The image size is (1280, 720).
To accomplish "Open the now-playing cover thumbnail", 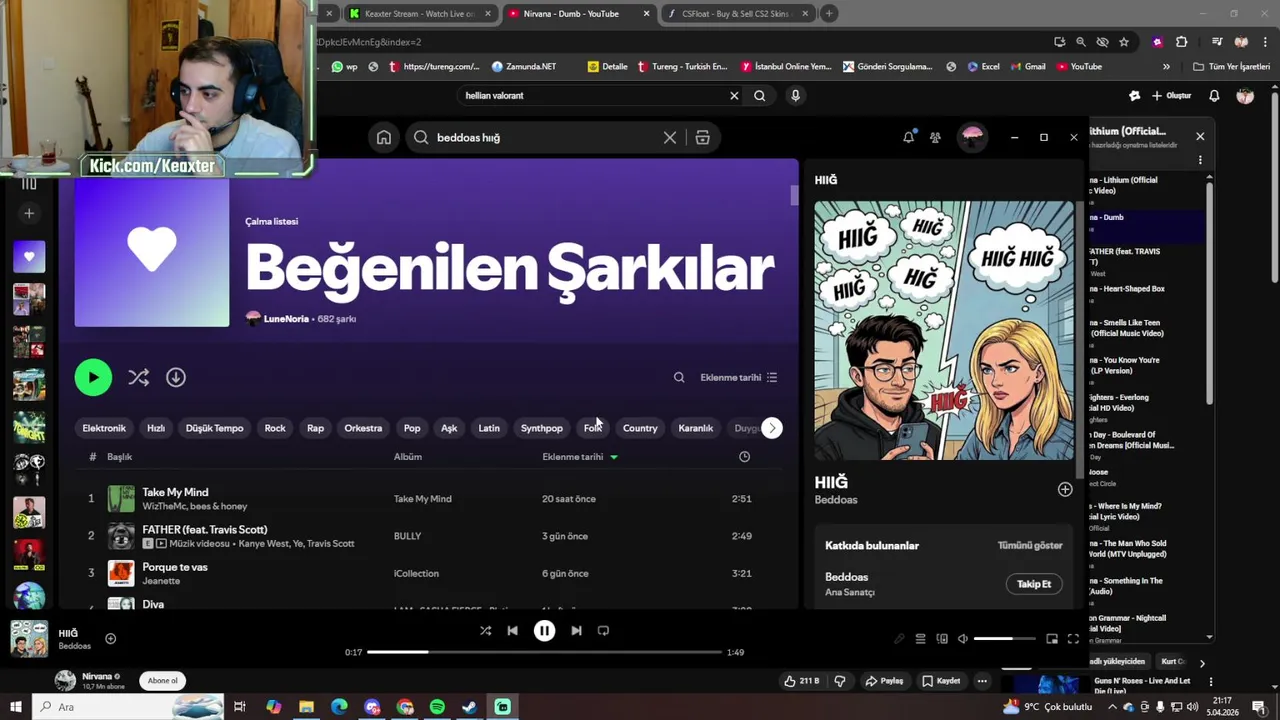I will (29, 639).
